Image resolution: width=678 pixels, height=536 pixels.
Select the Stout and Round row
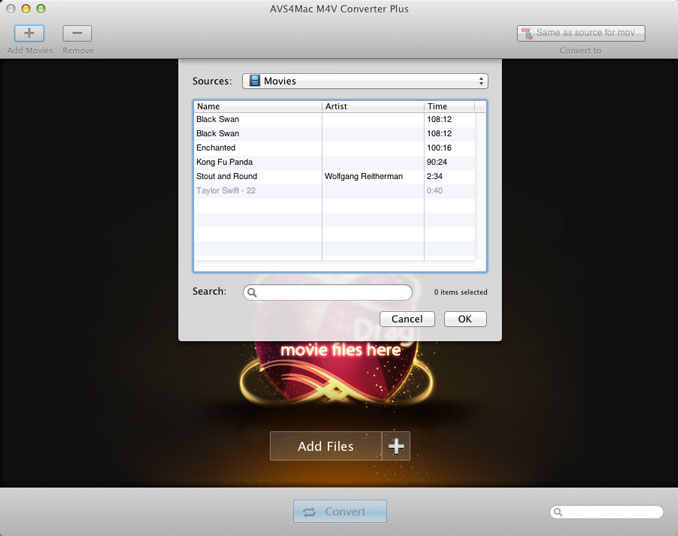[x=335, y=176]
